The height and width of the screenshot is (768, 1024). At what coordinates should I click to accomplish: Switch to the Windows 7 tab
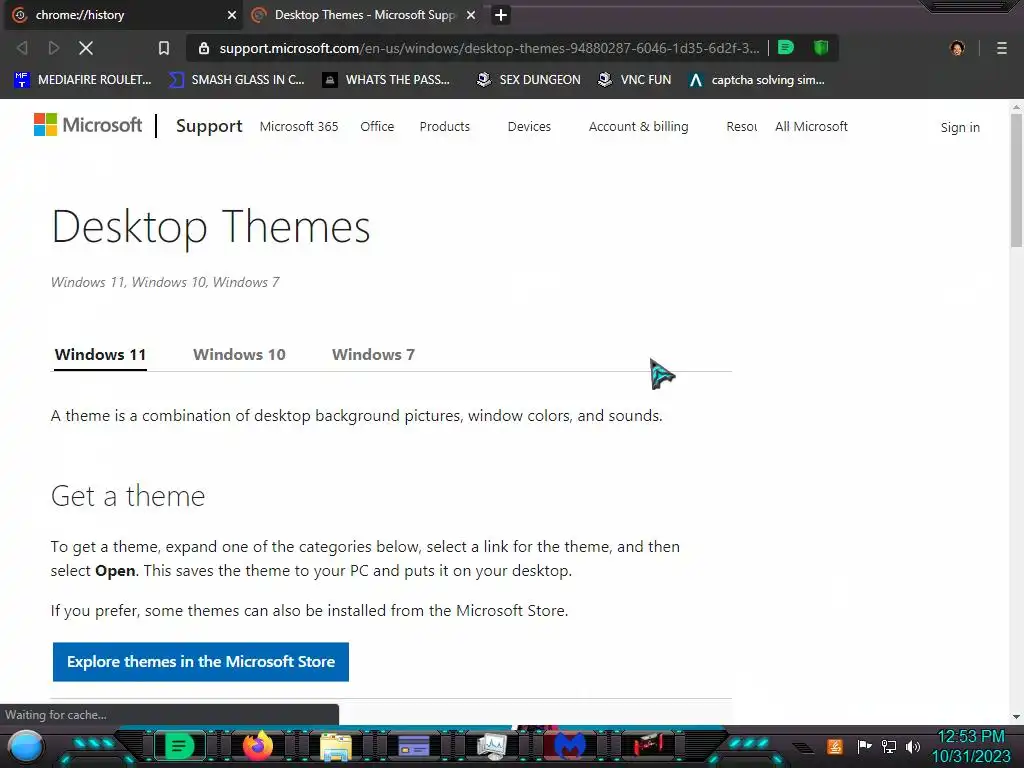[373, 355]
